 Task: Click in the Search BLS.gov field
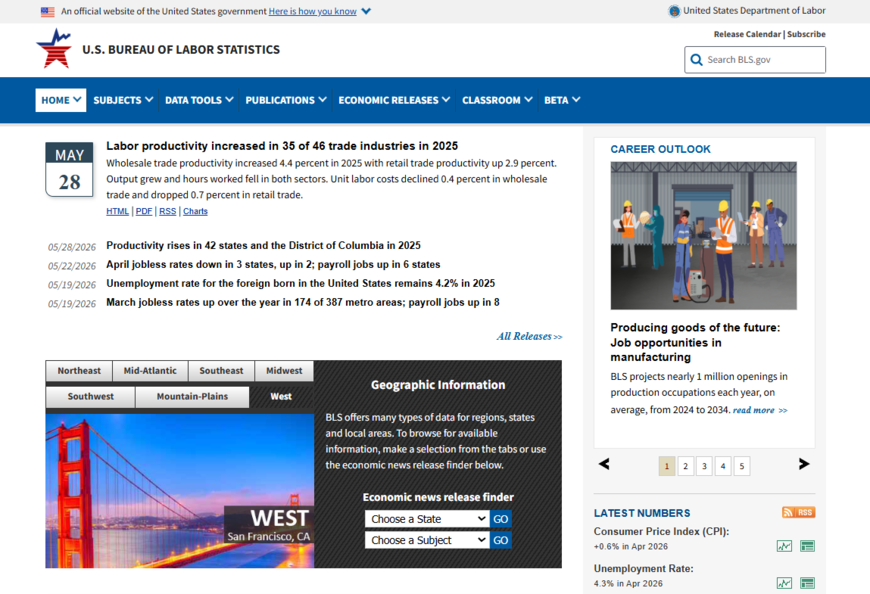click(755, 59)
